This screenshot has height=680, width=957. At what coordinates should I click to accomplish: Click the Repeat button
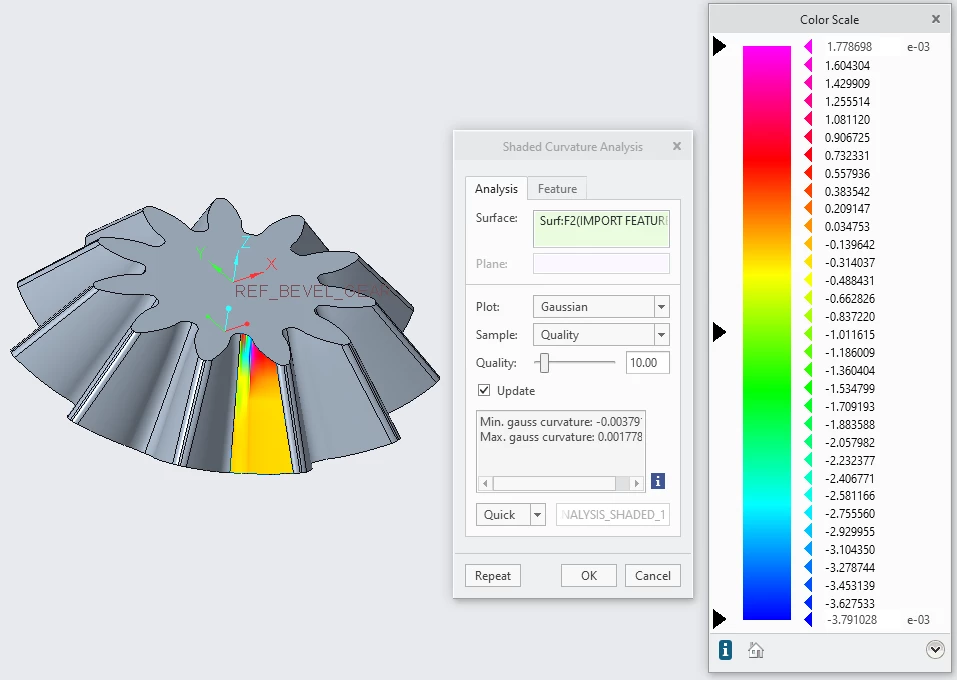click(x=493, y=576)
